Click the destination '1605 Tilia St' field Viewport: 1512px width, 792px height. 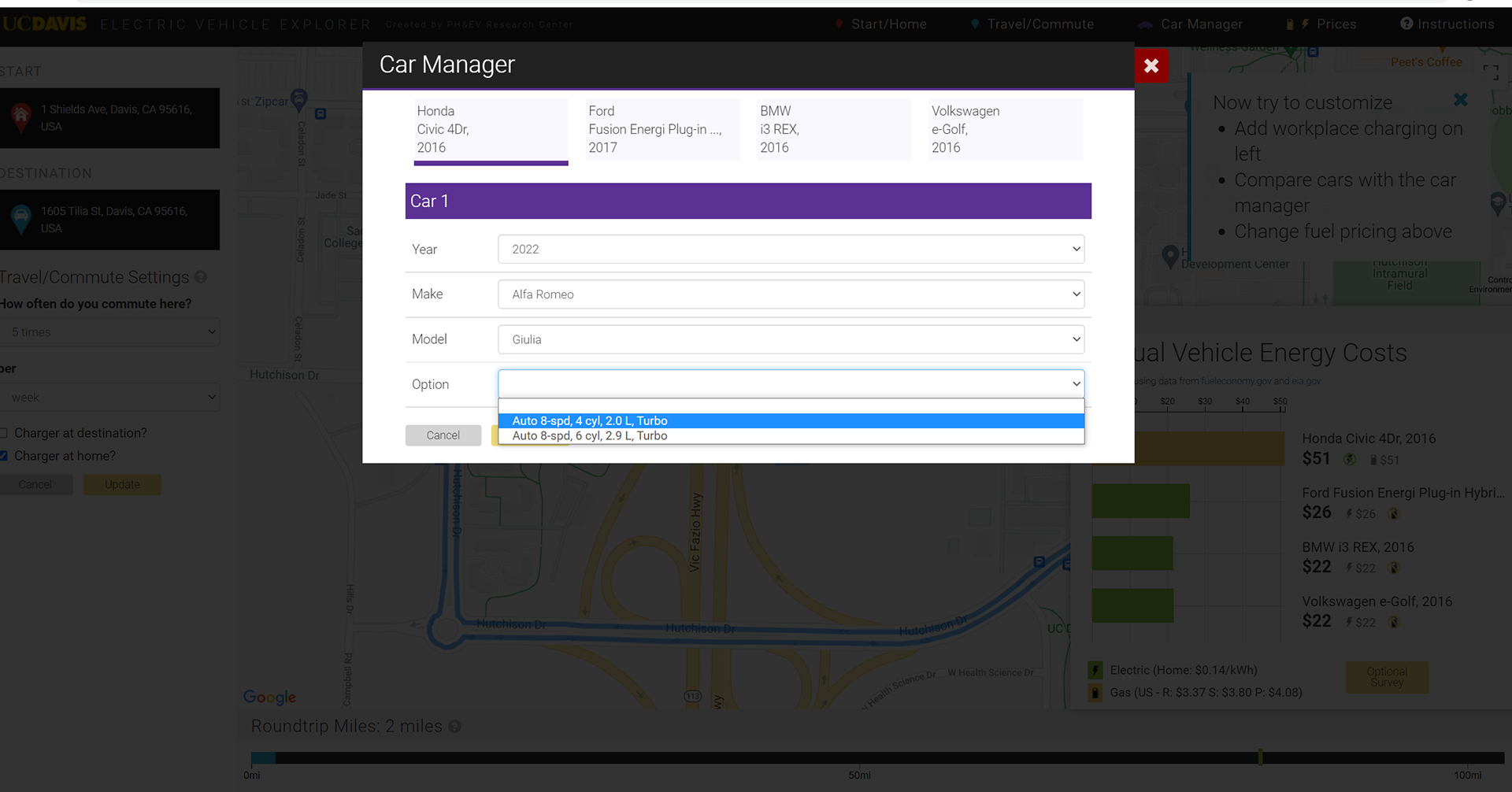[x=109, y=220]
